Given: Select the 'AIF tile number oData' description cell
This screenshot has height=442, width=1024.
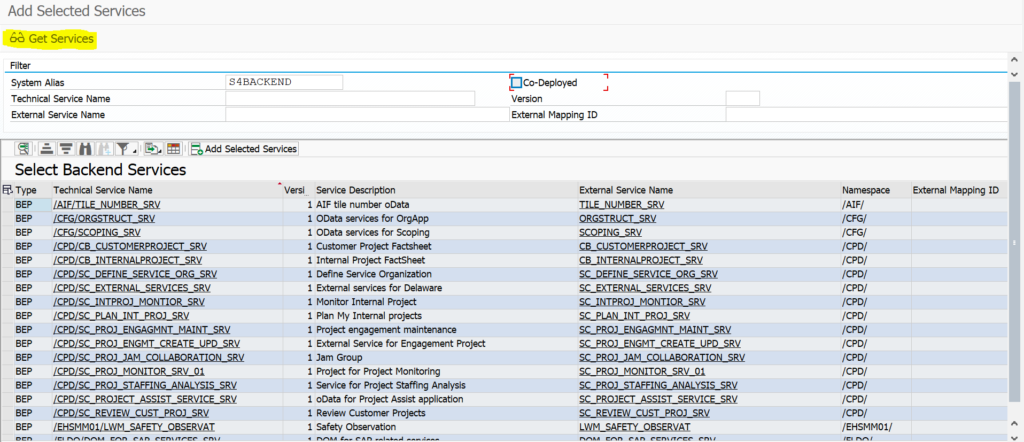Looking at the screenshot, I should coord(445,204).
